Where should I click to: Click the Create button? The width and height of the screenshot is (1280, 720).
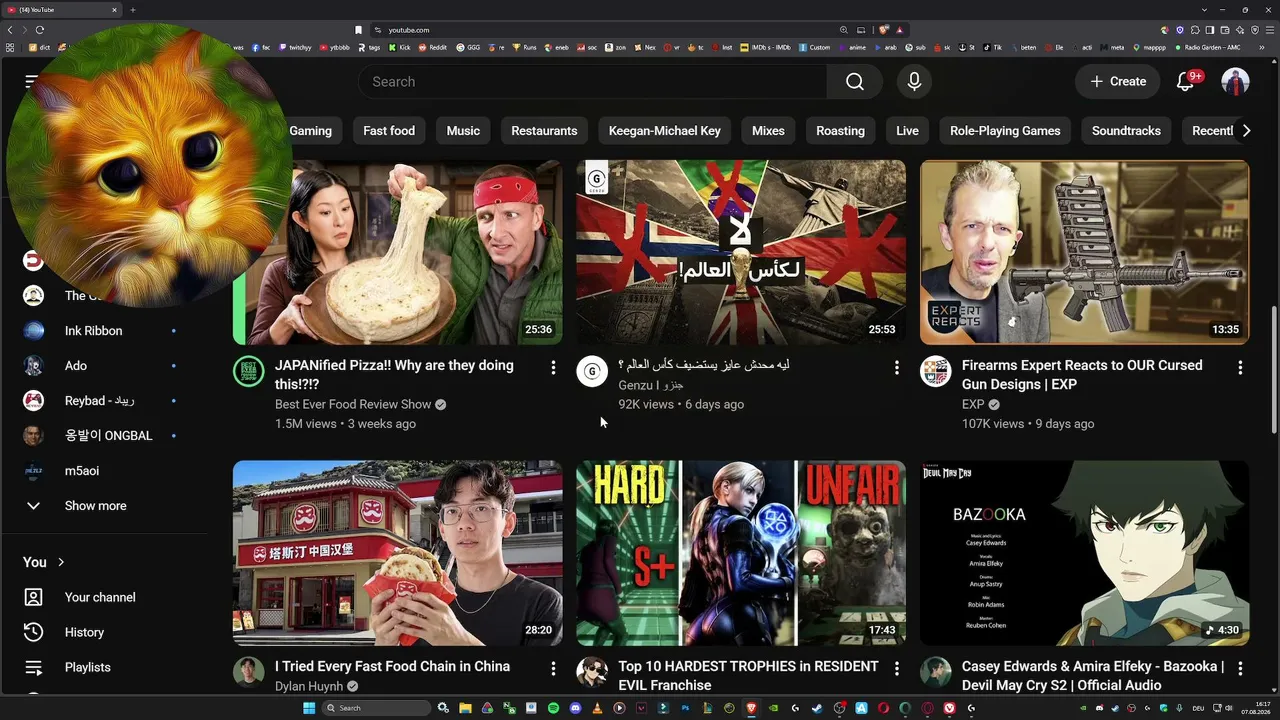1118,82
